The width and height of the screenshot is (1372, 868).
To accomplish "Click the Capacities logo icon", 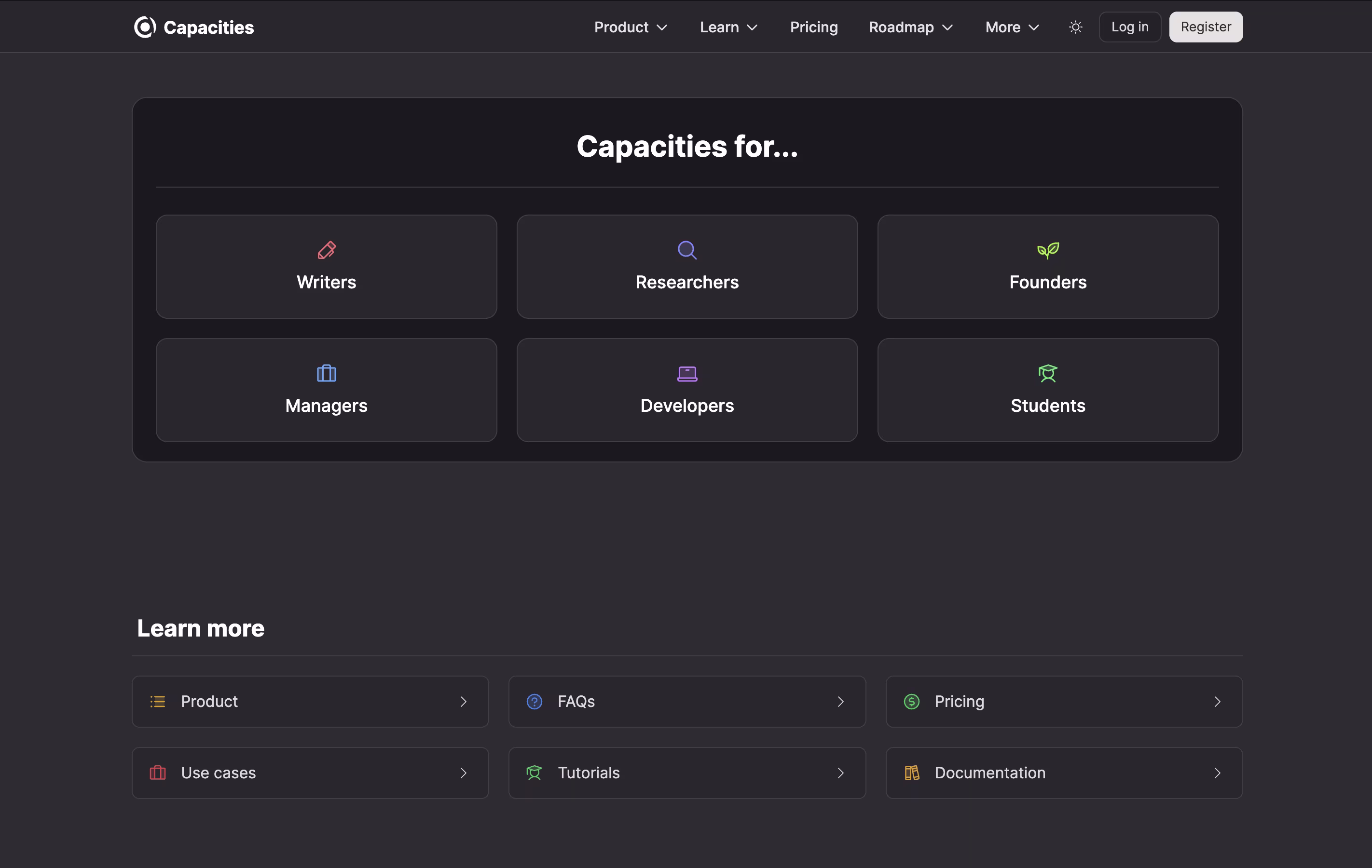I will click(x=145, y=27).
